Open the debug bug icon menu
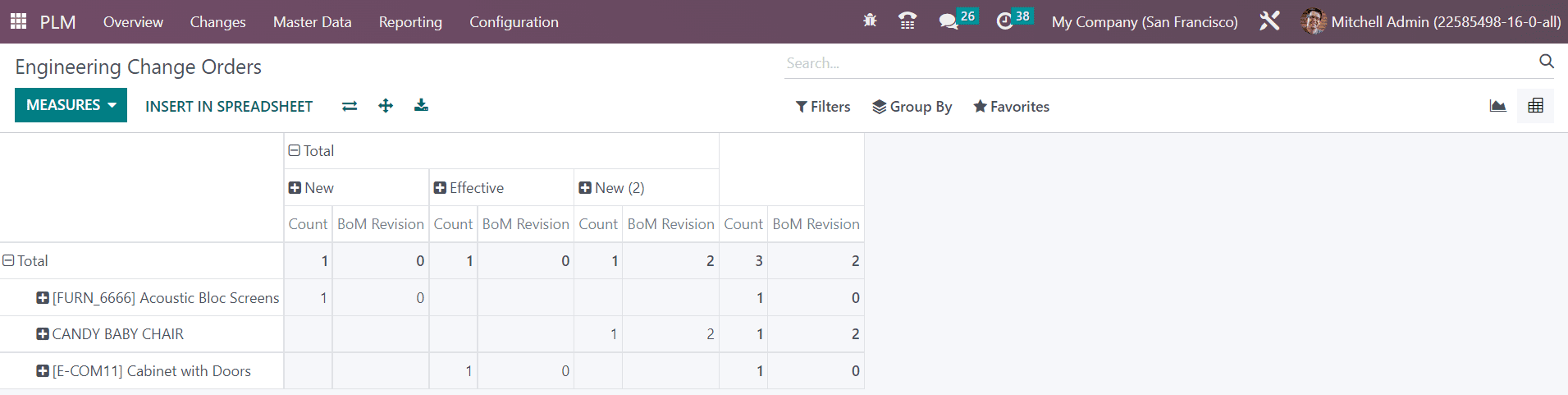Screen dimensions: 1568x395 870,21
